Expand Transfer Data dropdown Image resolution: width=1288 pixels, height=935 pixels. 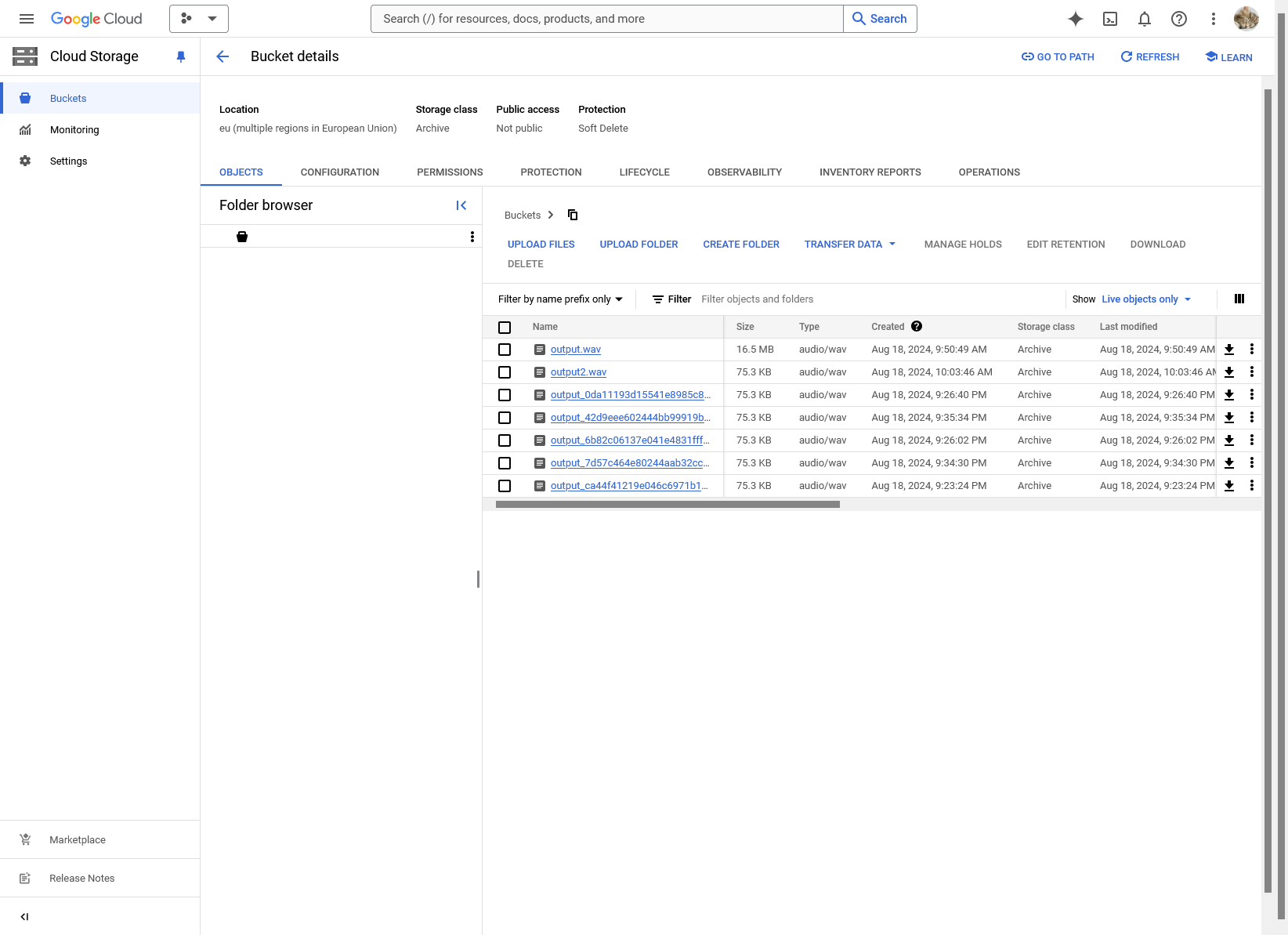[850, 245]
